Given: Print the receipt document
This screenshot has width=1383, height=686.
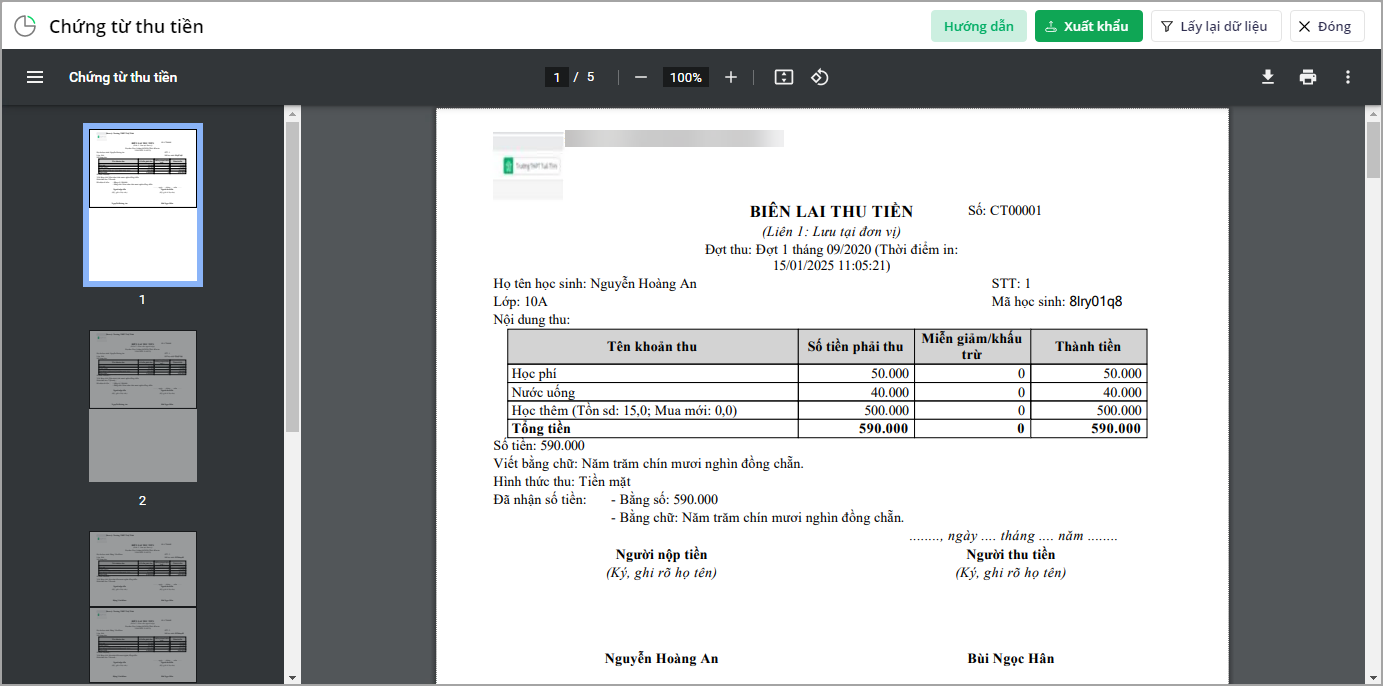Looking at the screenshot, I should [x=1308, y=77].
